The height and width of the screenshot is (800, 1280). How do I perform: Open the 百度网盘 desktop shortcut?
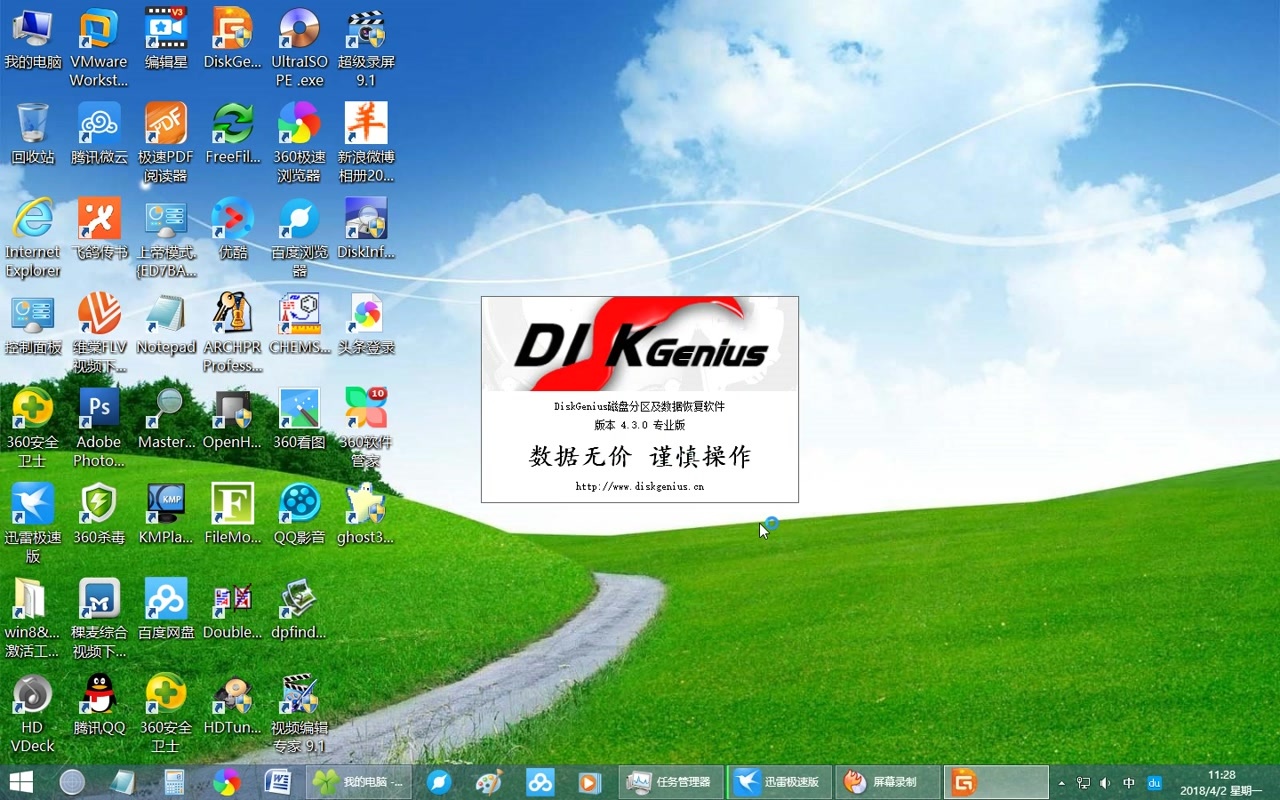pyautogui.click(x=166, y=608)
